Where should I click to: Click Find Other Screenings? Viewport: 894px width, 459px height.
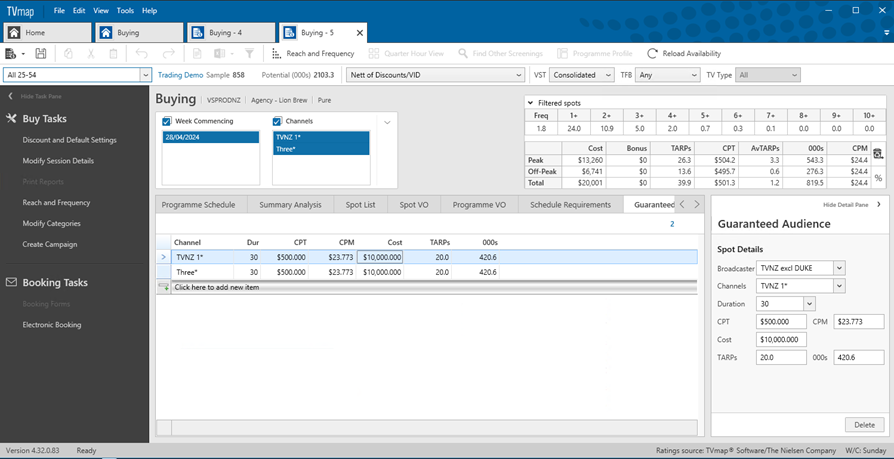pyautogui.click(x=501, y=54)
